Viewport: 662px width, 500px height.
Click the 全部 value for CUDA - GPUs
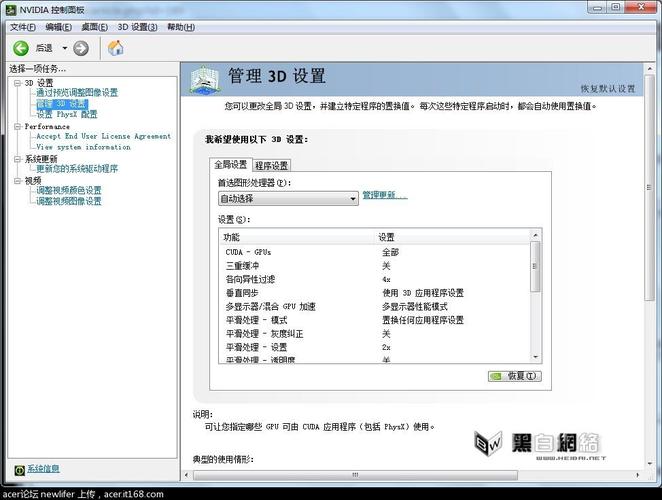391,252
